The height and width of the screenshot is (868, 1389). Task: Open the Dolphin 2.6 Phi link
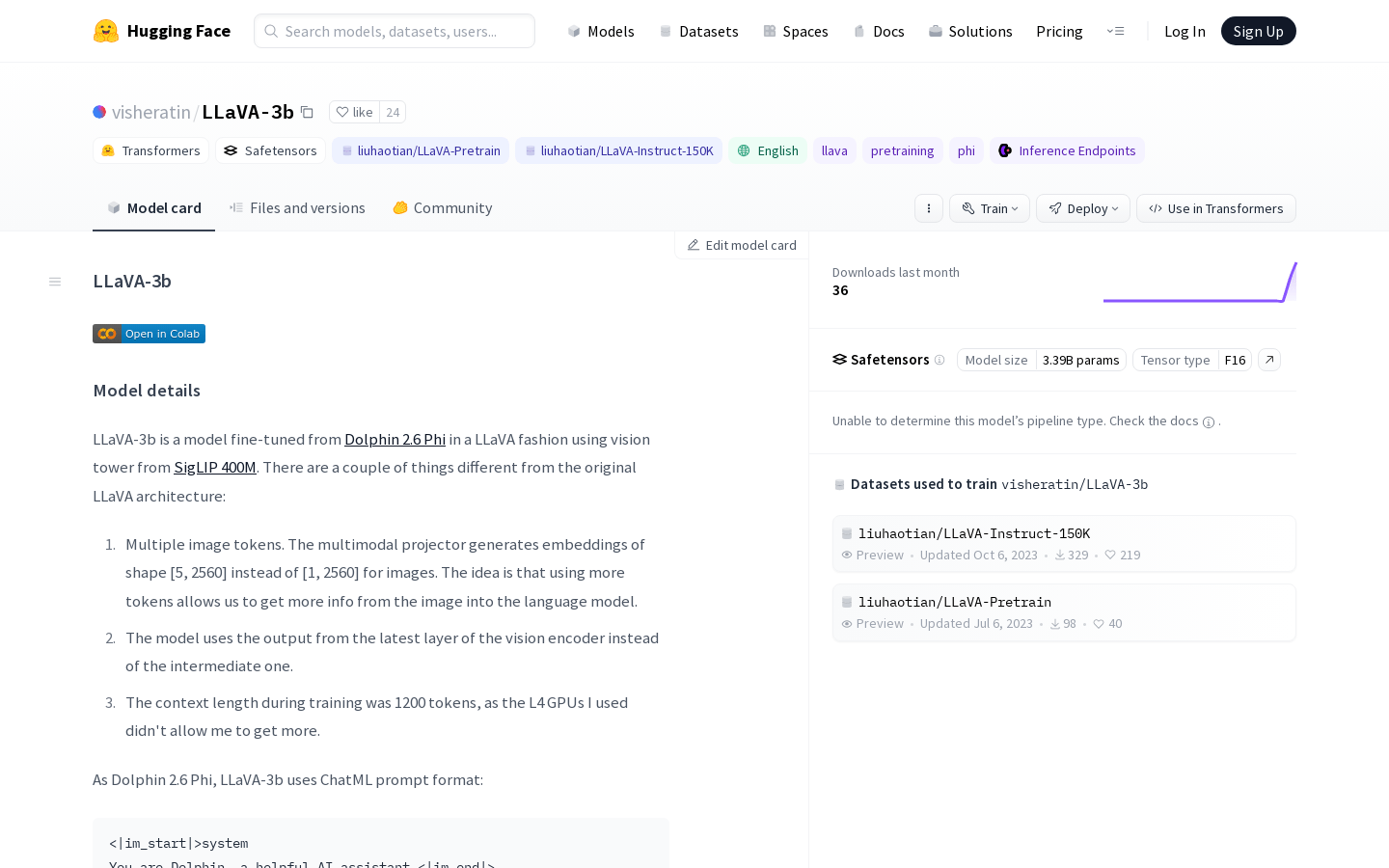(395, 439)
